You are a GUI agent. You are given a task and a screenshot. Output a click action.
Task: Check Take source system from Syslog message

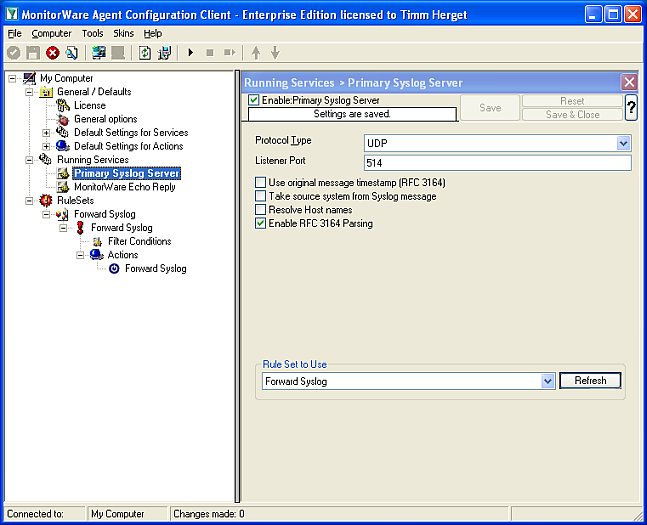[x=260, y=196]
